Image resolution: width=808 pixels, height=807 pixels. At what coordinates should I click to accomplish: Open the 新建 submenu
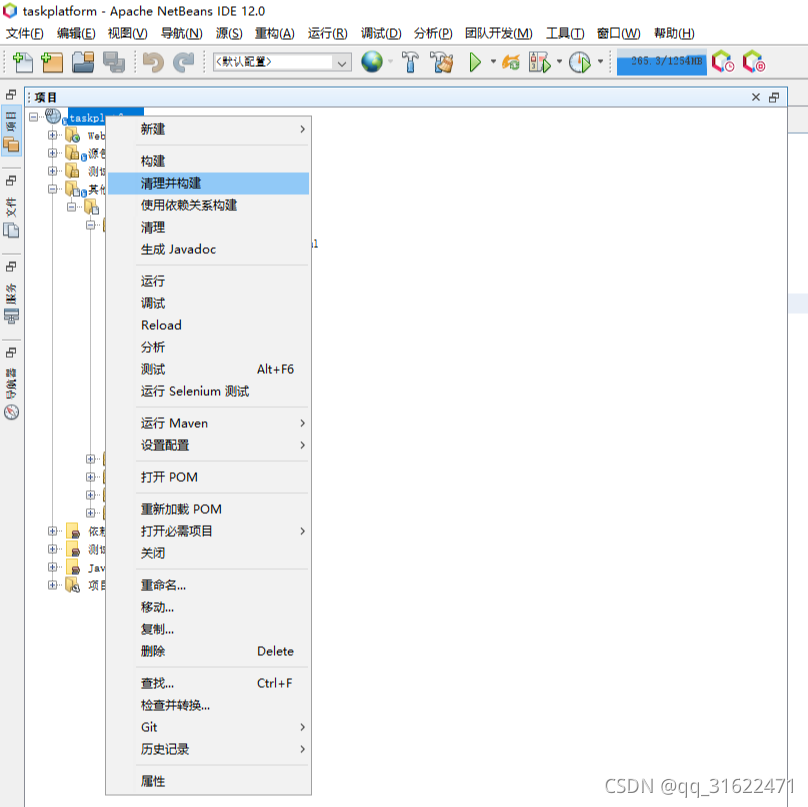coord(208,129)
